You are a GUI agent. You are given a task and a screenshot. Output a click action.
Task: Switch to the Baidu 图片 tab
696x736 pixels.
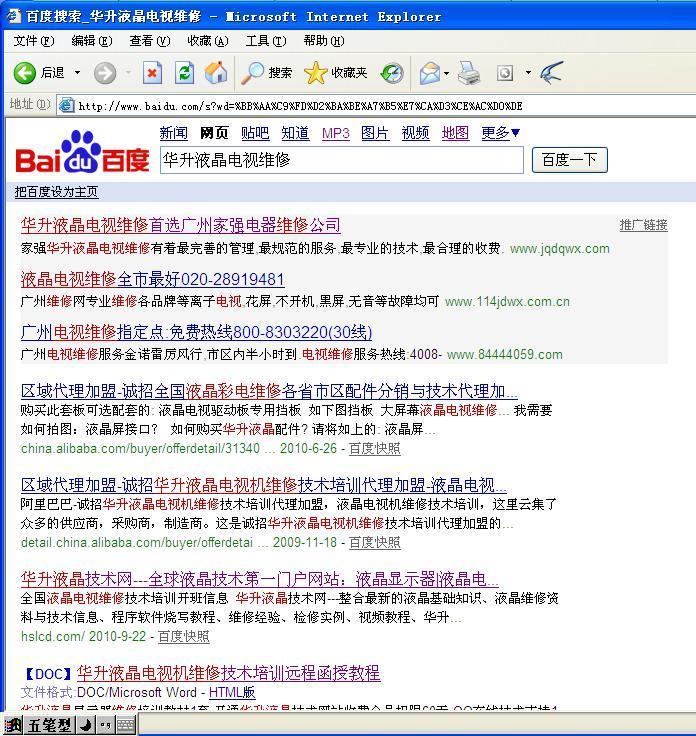(375, 133)
